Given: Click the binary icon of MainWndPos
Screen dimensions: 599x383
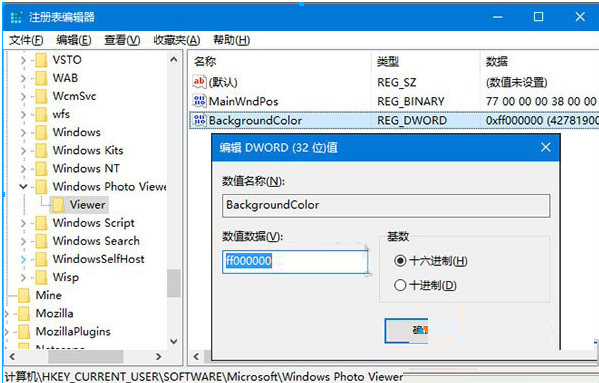Looking at the screenshot, I should [x=199, y=101].
